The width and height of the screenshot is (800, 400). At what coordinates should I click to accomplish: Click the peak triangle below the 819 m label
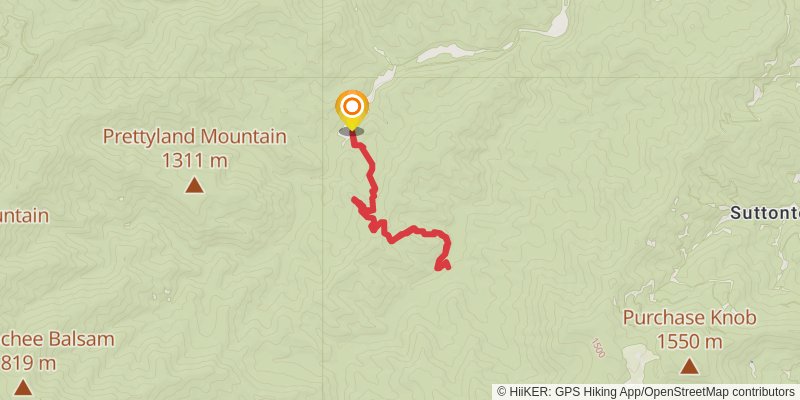[22, 387]
